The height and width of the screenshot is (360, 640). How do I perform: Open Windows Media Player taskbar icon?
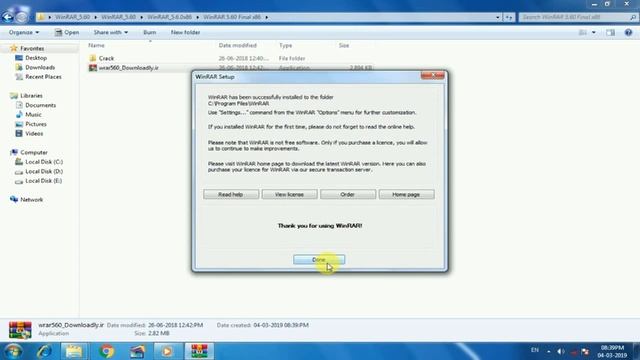[x=167, y=351]
